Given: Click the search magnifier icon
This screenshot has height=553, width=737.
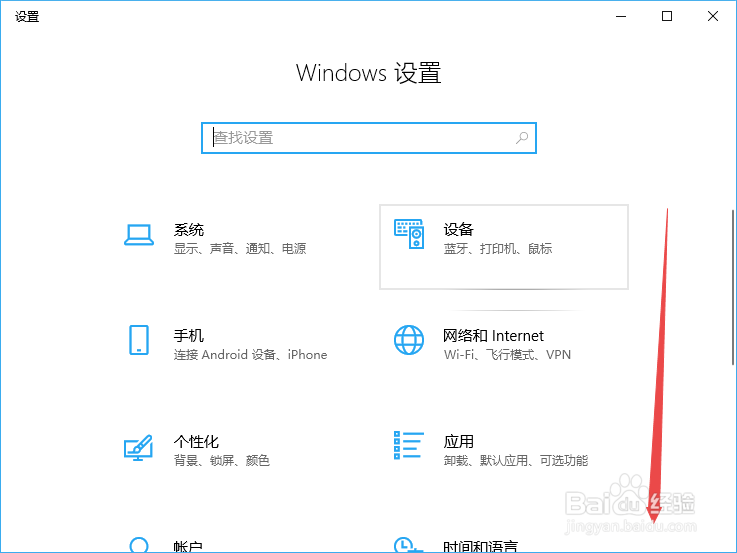Looking at the screenshot, I should (522, 138).
